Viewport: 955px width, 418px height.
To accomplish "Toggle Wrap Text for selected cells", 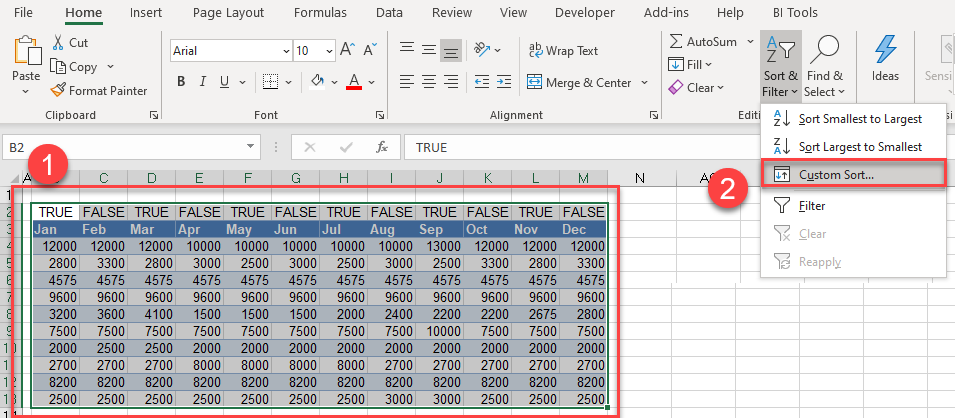I will (x=563, y=50).
